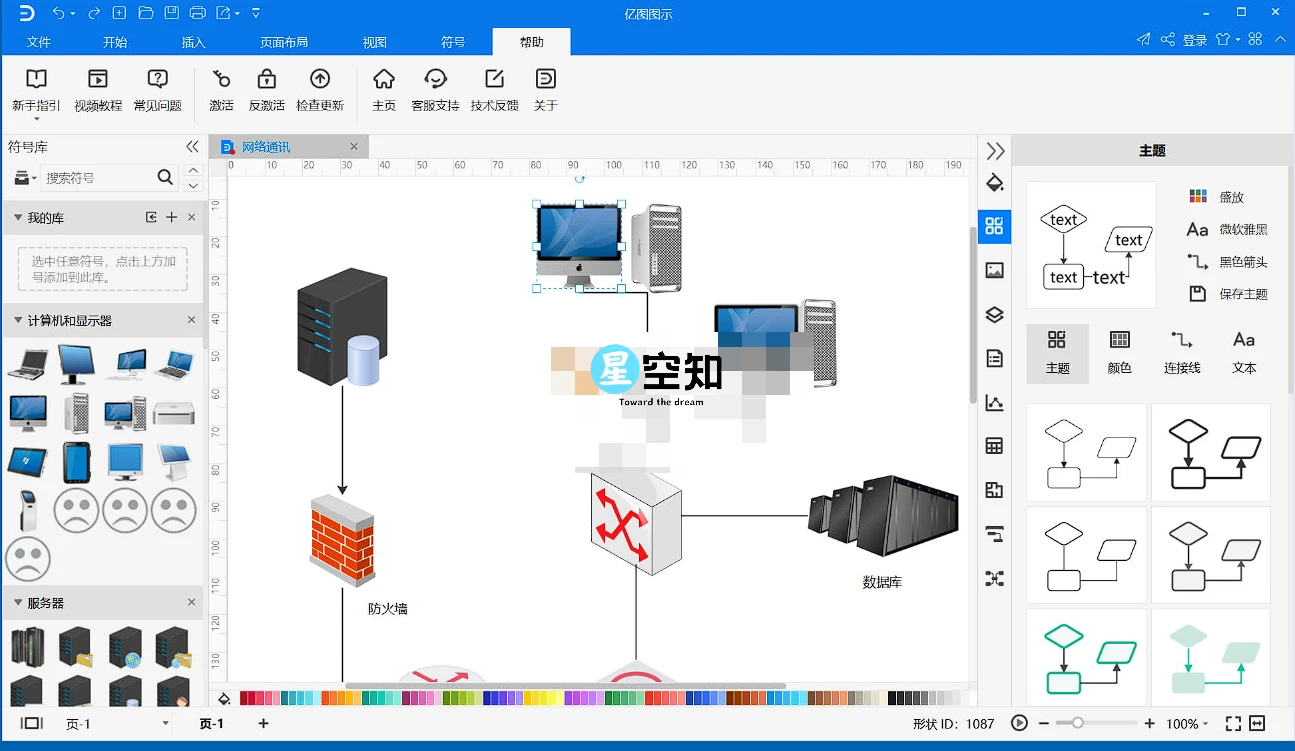1295x751 pixels.
Task: Click the 主页 icon in Help ribbon
Action: click(384, 90)
